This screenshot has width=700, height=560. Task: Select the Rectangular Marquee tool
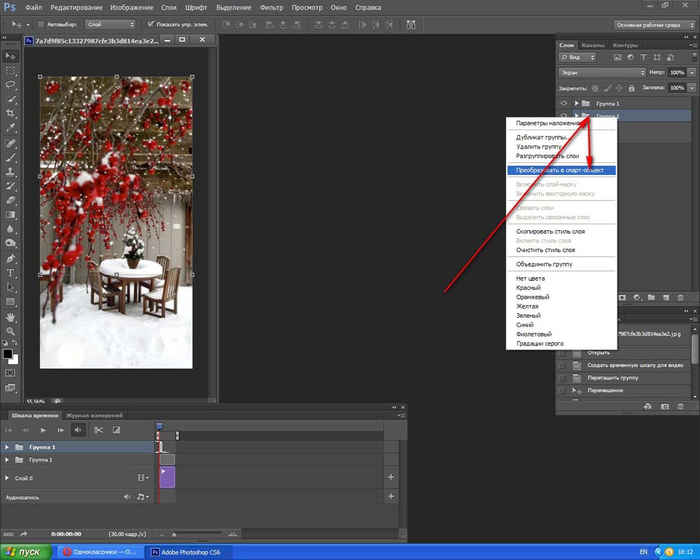(x=10, y=71)
